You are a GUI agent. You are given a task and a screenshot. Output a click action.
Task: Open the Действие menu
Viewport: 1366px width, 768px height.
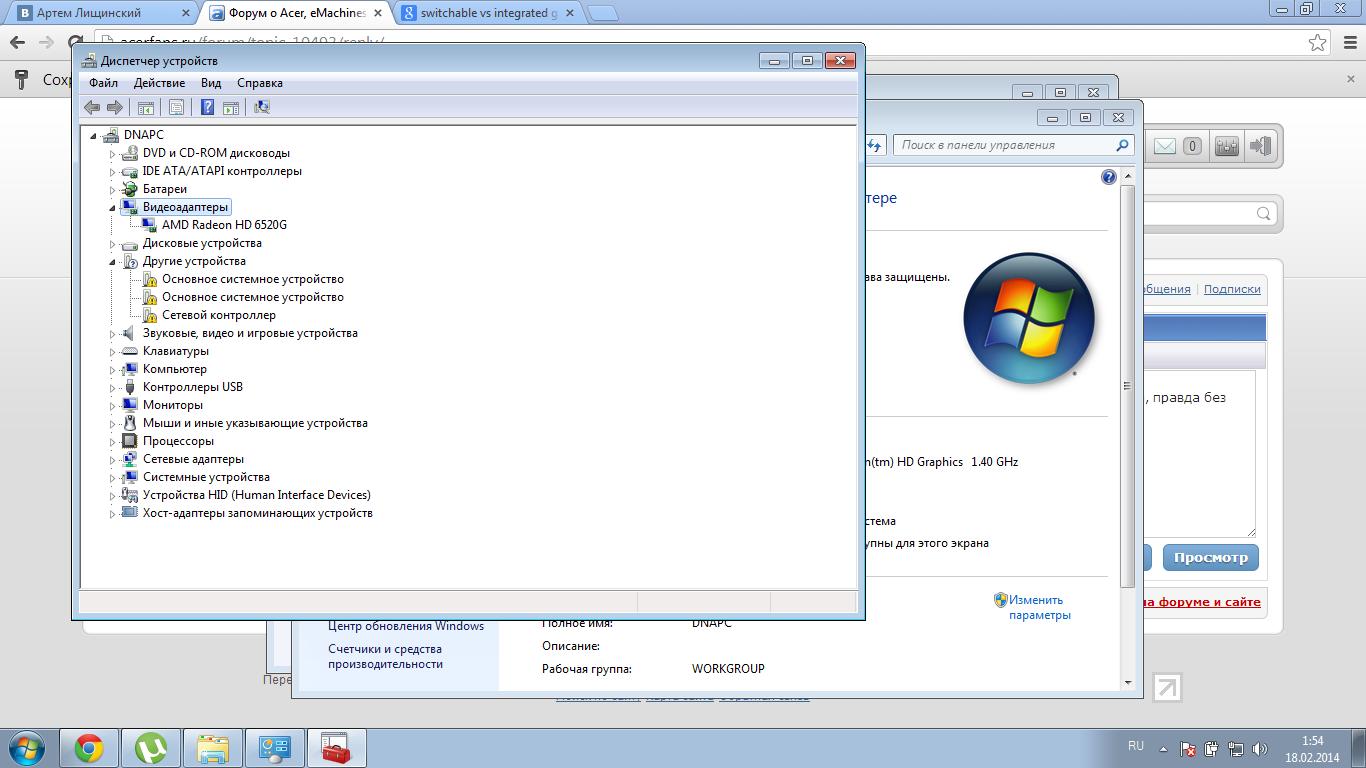tap(159, 83)
